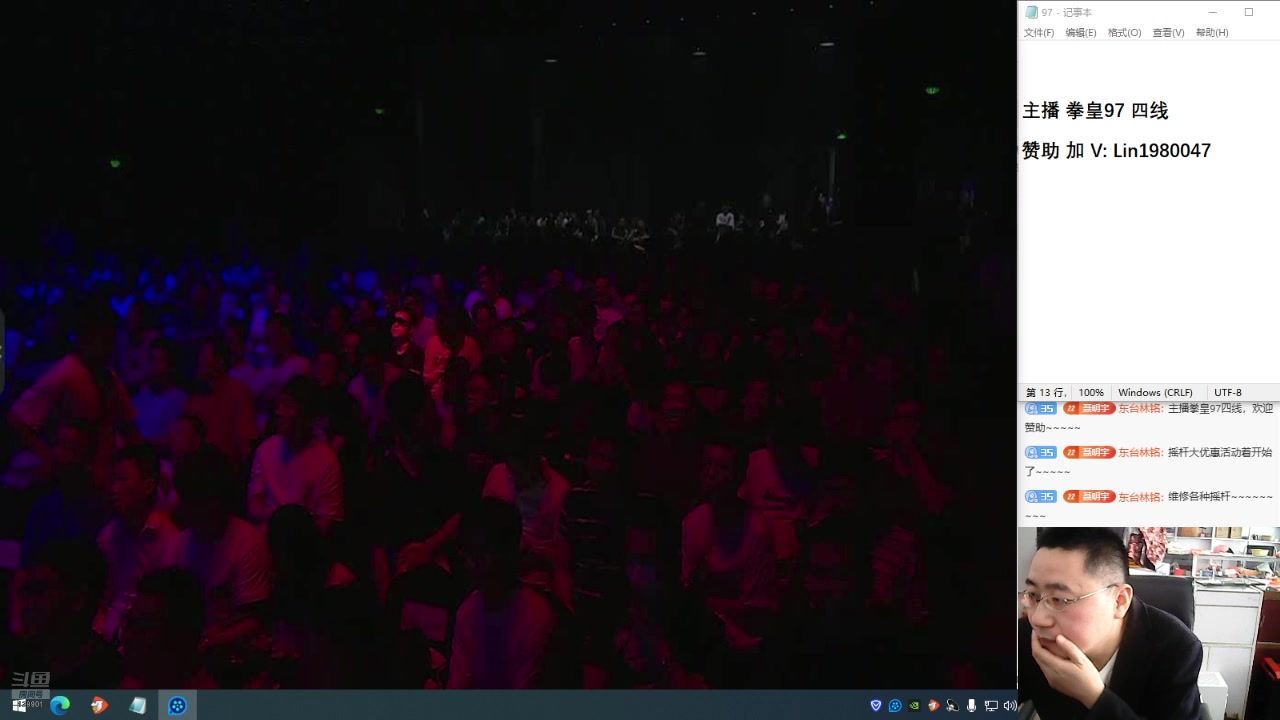
Task: Switch to the active blue round taskbar app
Action: 177,705
